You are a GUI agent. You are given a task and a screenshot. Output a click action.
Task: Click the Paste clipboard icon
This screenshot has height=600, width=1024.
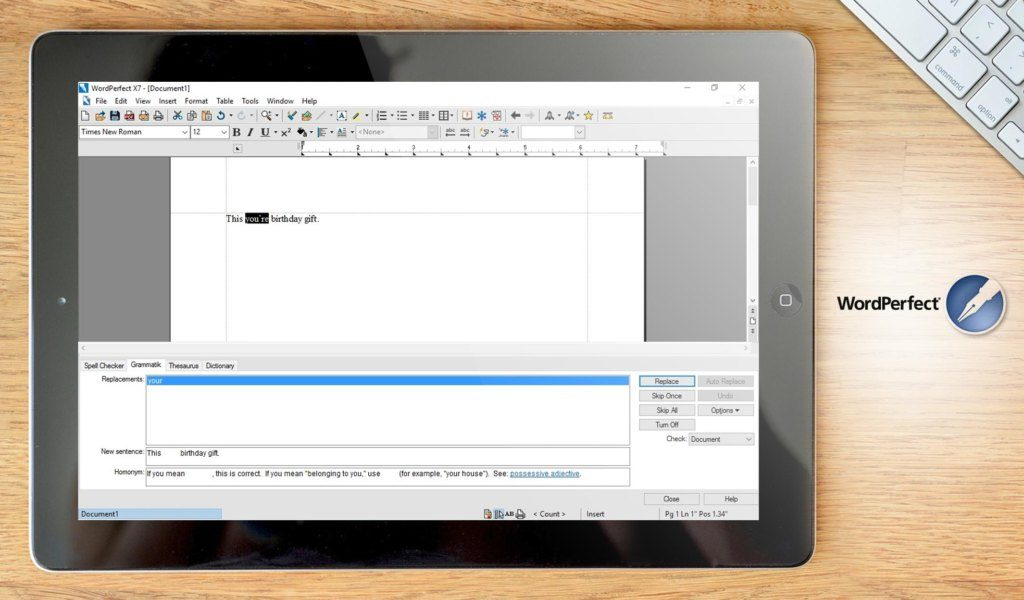click(206, 116)
